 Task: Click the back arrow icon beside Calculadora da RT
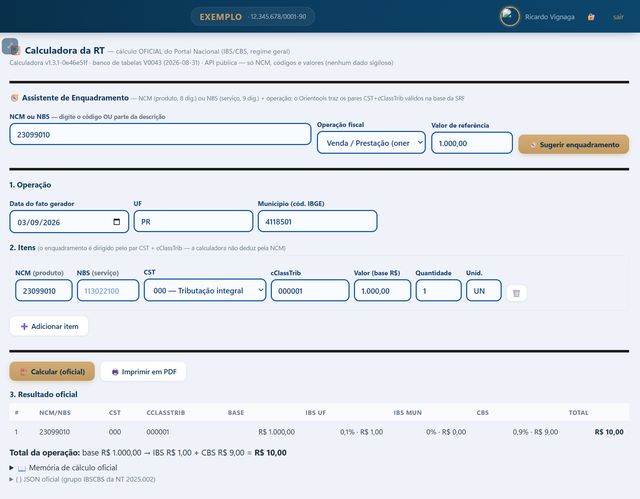(10, 47)
